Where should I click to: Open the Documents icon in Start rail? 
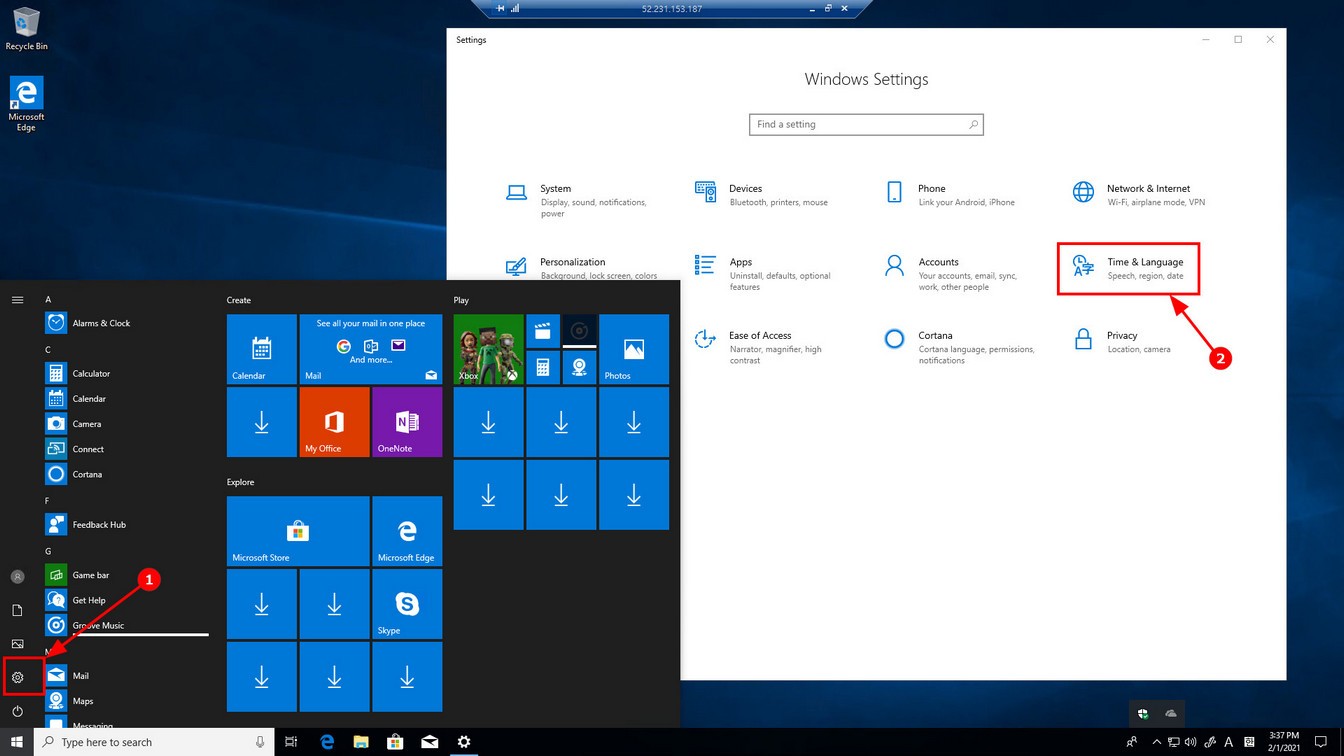tap(17, 610)
